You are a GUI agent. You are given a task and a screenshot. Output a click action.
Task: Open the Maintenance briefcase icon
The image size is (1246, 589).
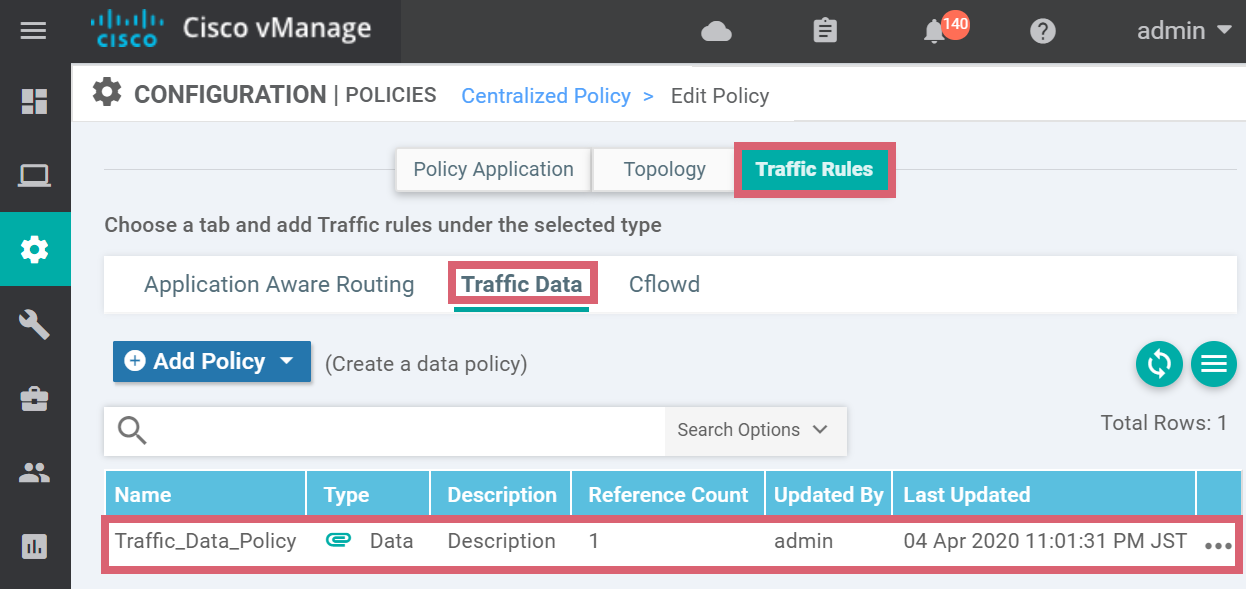35,398
